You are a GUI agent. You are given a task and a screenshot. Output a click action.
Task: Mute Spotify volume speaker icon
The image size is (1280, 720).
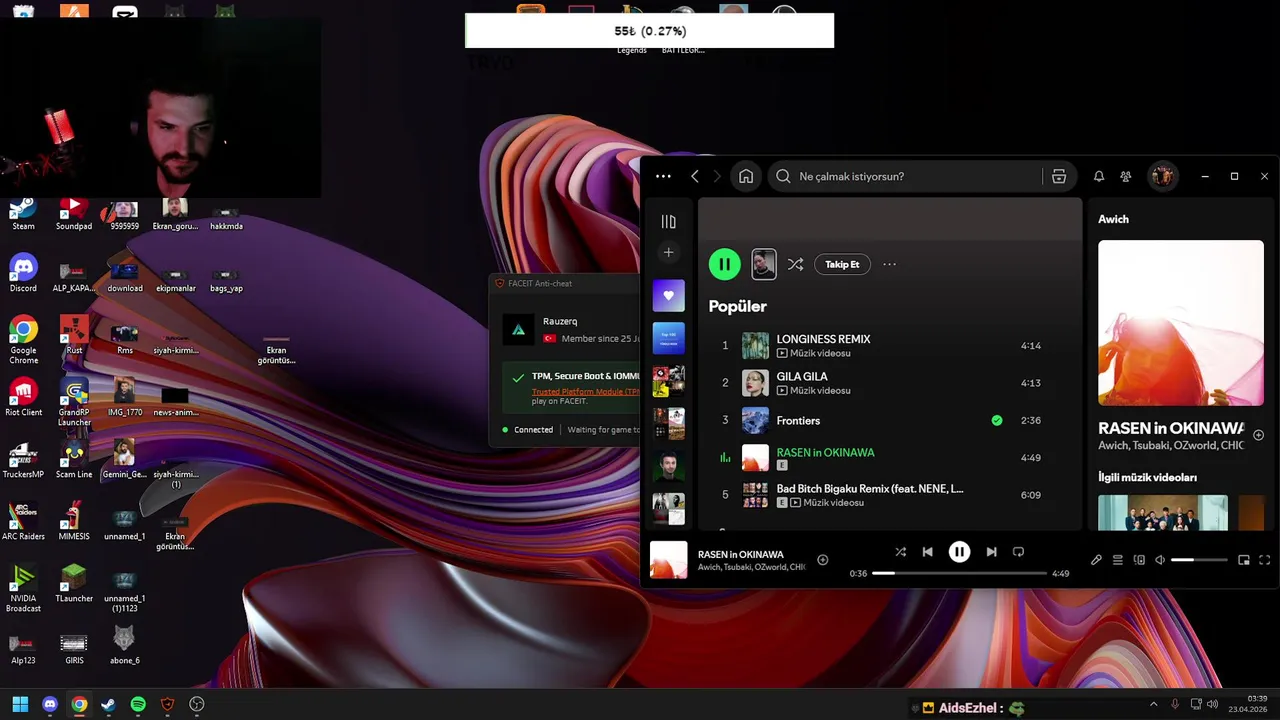point(1160,560)
